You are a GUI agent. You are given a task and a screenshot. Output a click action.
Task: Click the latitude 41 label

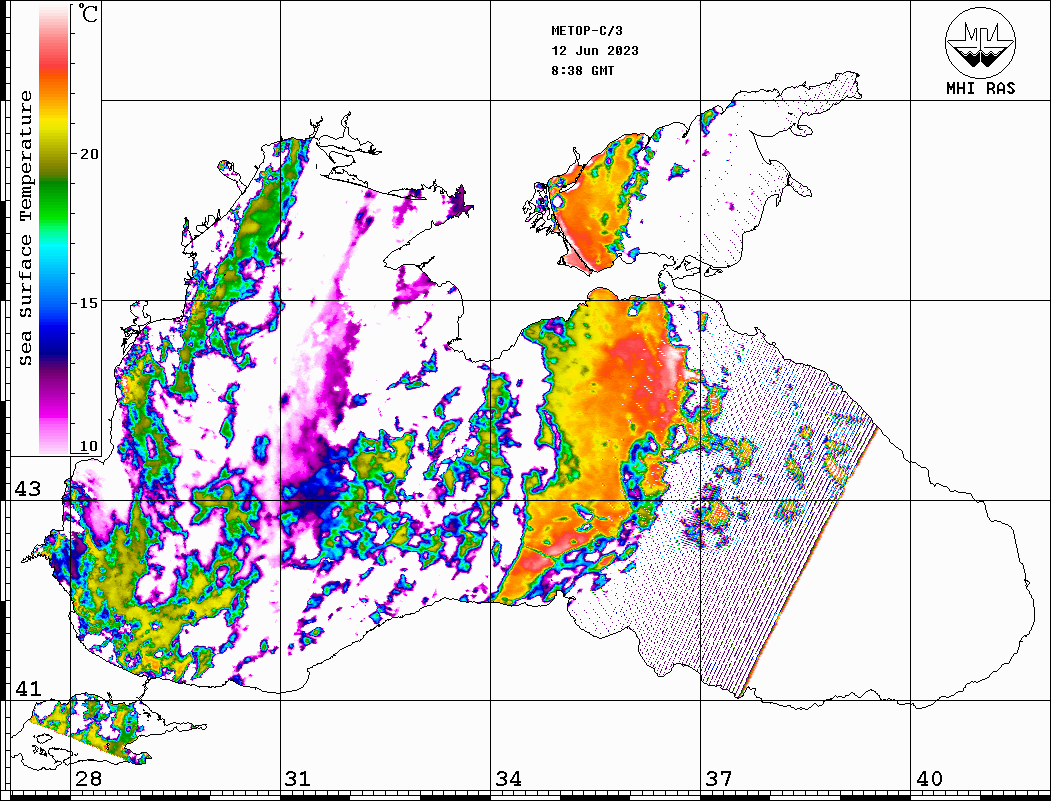coord(27,689)
